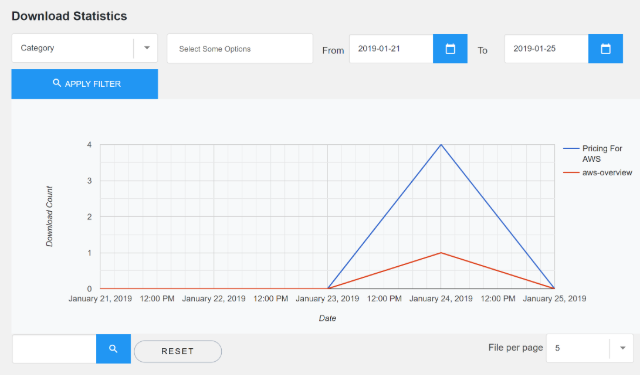Click the search text box beside Reset
The width and height of the screenshot is (640, 375).
(54, 348)
